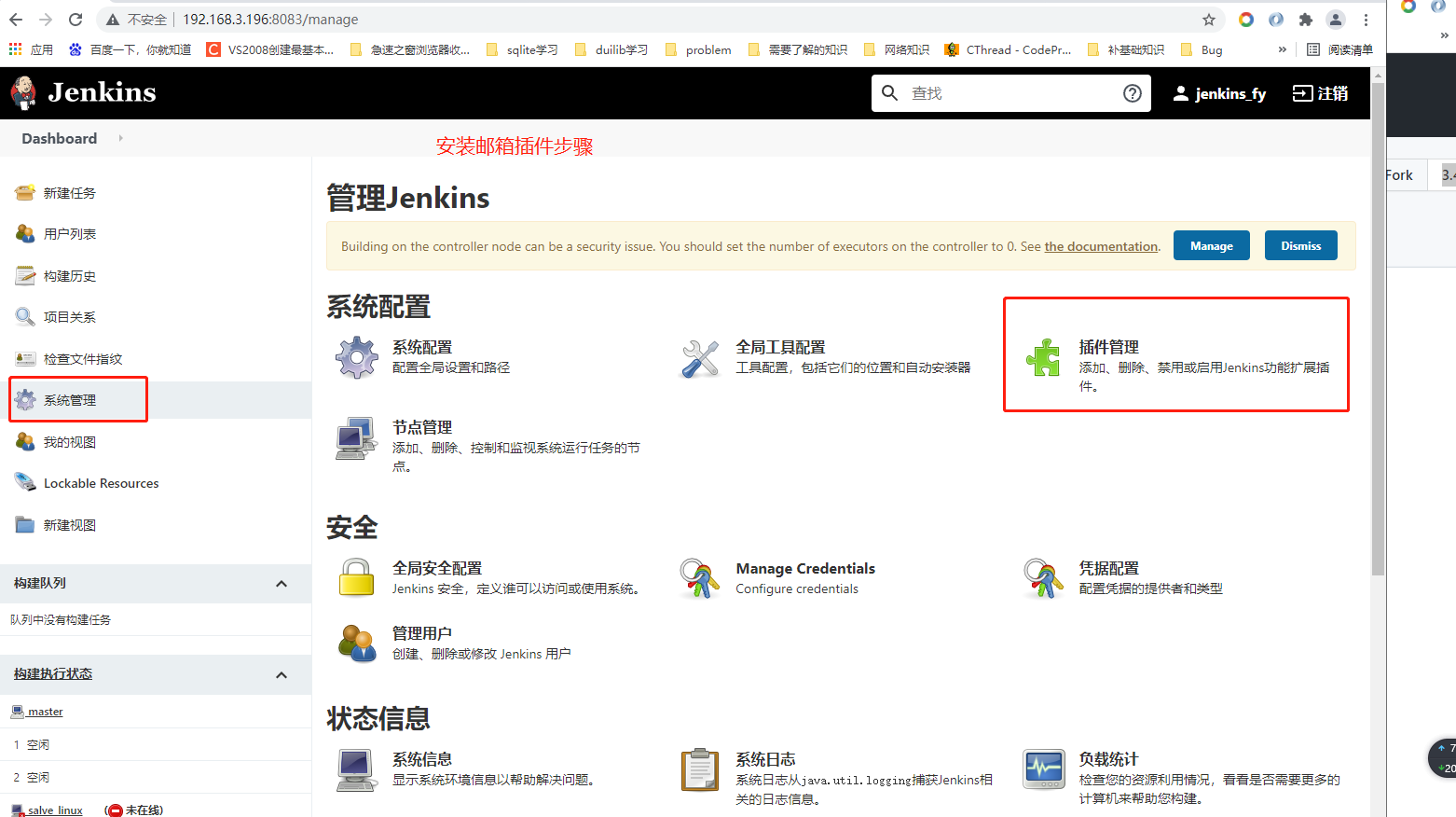Open the Chrome three-dot menu
Screen dimensions: 1456x817
coord(1366,20)
